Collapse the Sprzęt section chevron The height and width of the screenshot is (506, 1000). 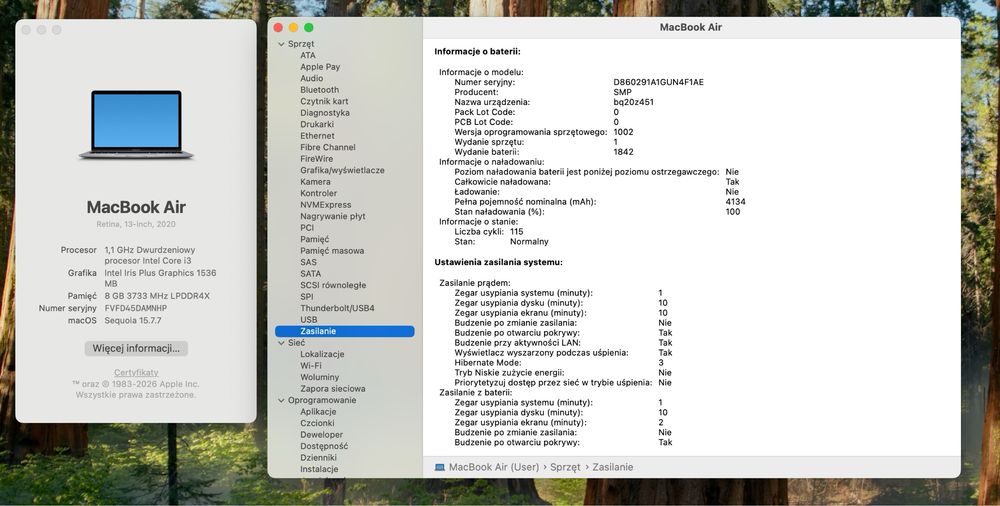[x=281, y=44]
